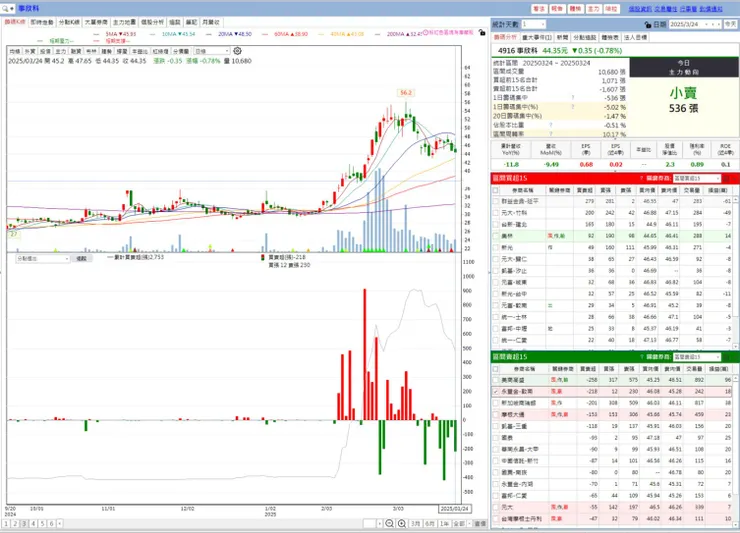The height and width of the screenshot is (533, 740).
Task: Open the 法人目標 tab
Action: pos(635,37)
